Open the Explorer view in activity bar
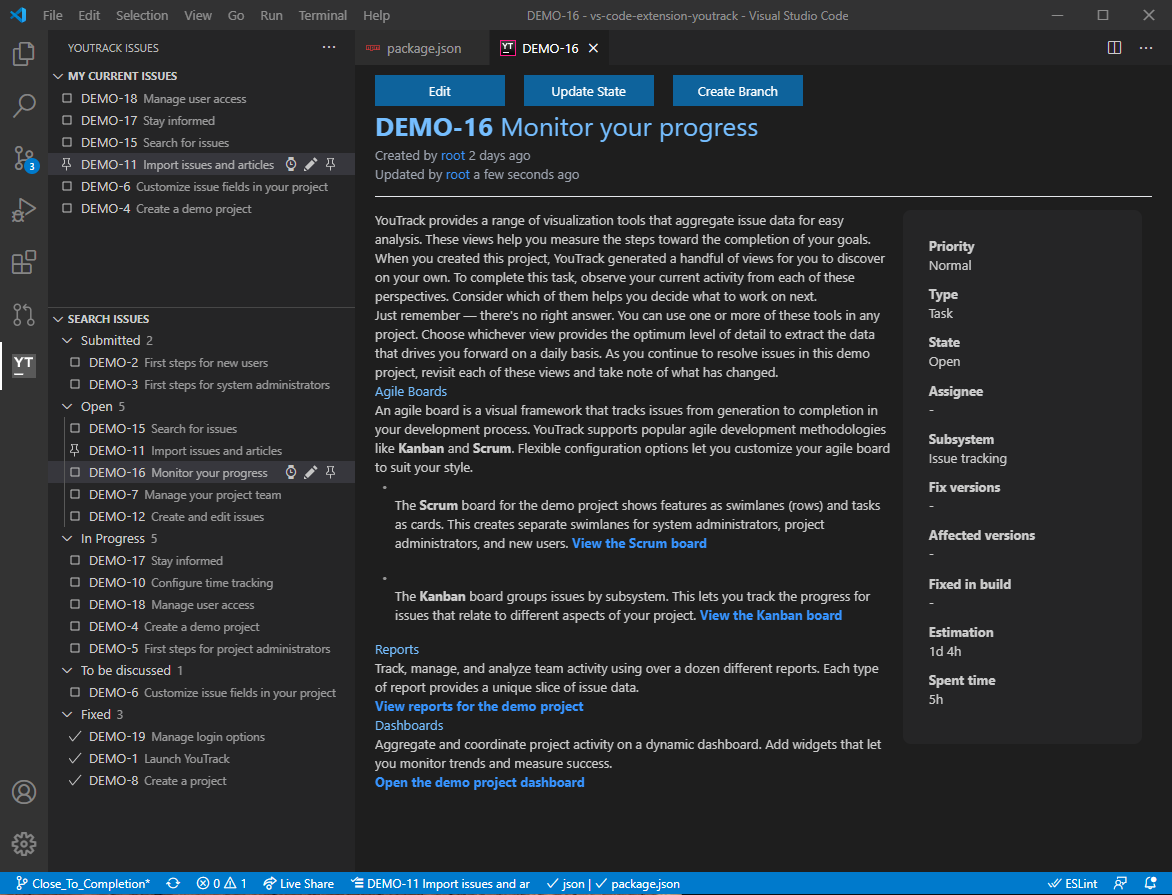The height and width of the screenshot is (895, 1172). point(24,54)
